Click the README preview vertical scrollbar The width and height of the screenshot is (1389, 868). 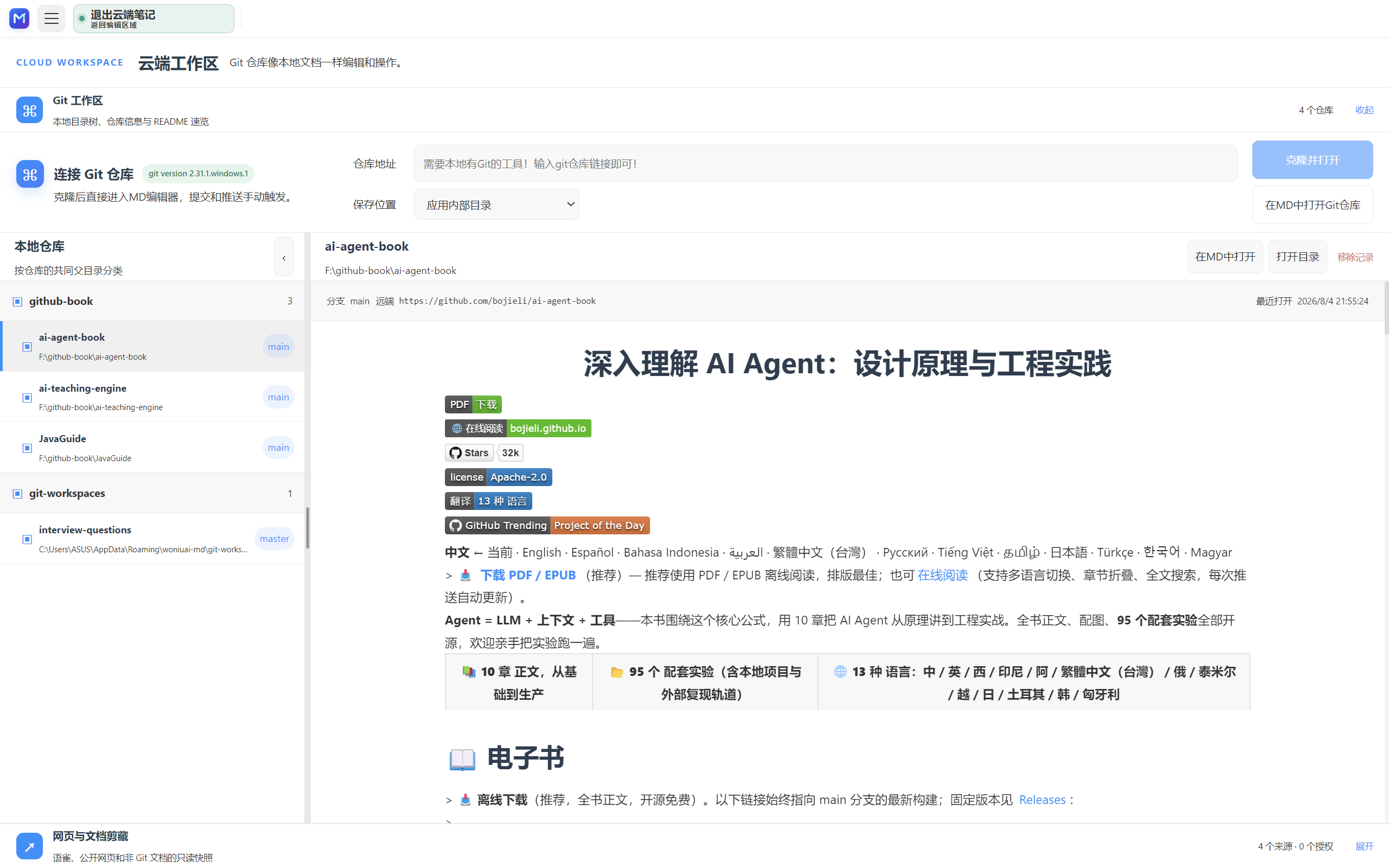point(1386,308)
